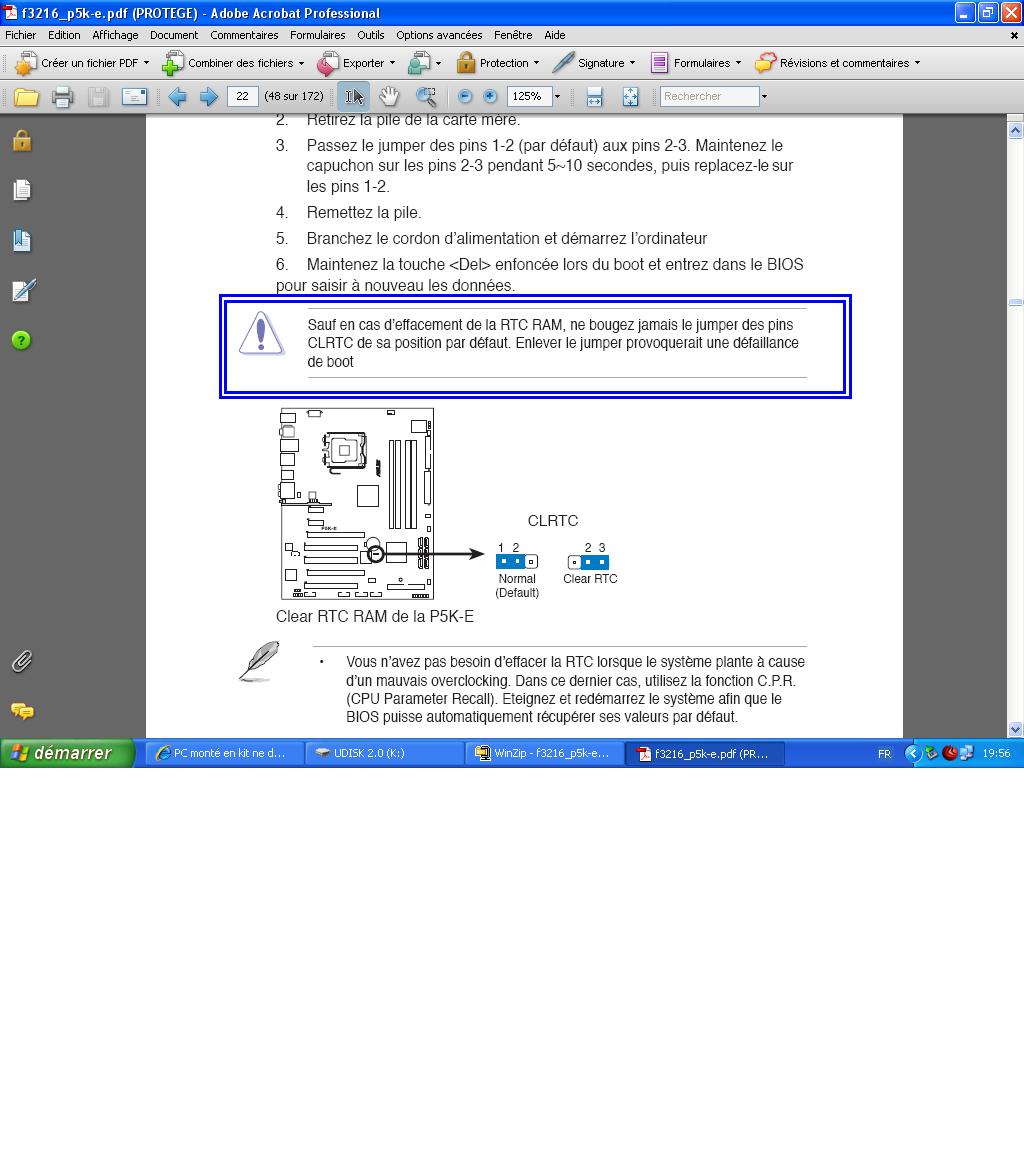Viewport: 1024px width, 1172px height.
Task: Open the attachments paperclip panel
Action: point(22,661)
